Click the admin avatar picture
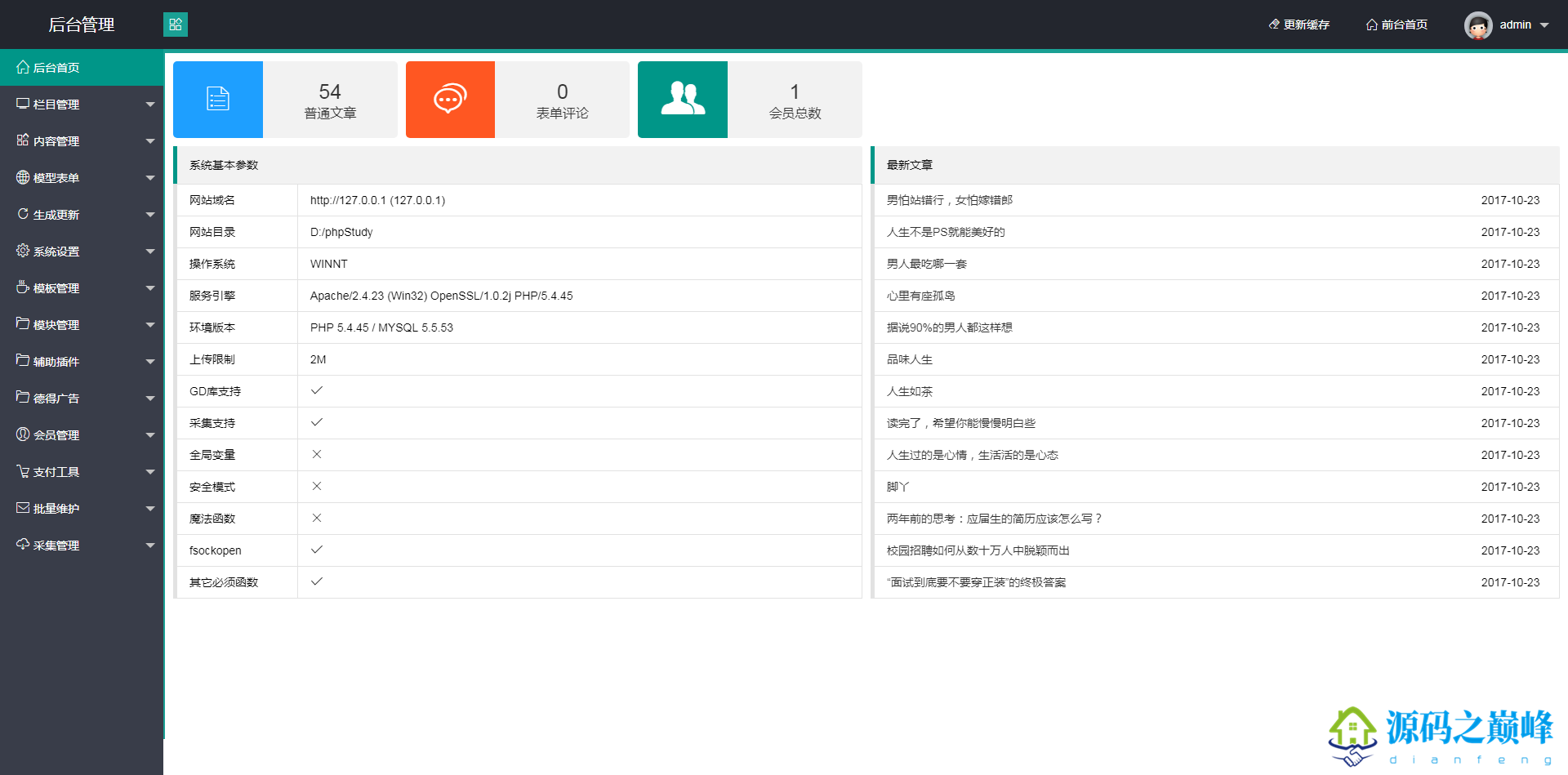 click(x=1478, y=25)
